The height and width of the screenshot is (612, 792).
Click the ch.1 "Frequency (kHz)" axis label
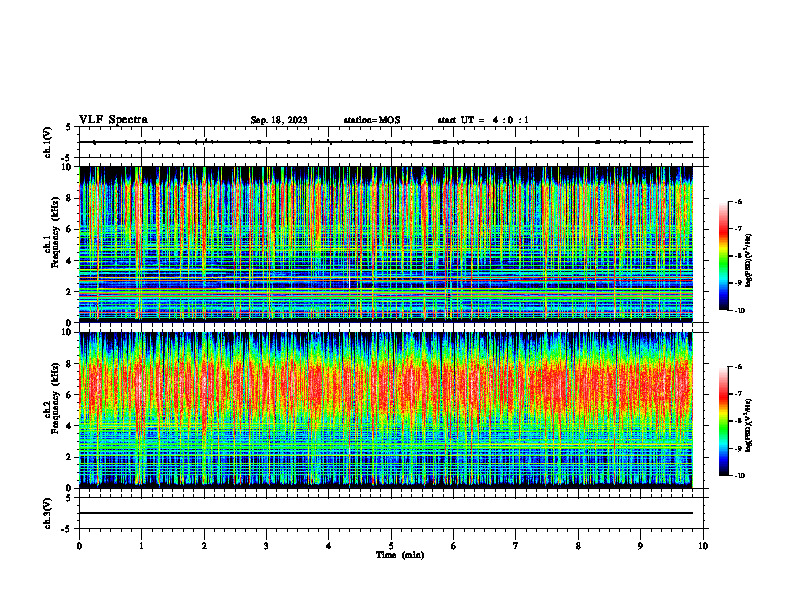55,232
